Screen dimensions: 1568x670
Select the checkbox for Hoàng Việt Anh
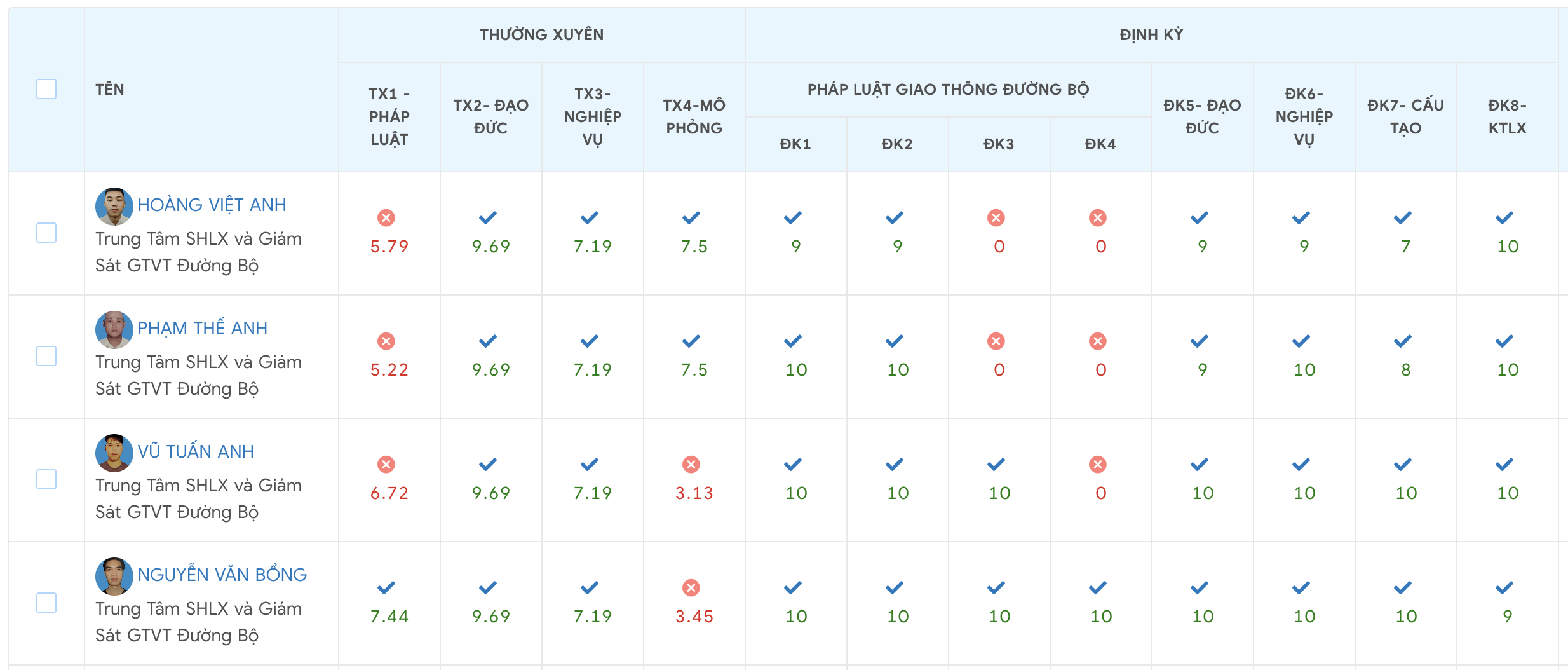point(46,233)
